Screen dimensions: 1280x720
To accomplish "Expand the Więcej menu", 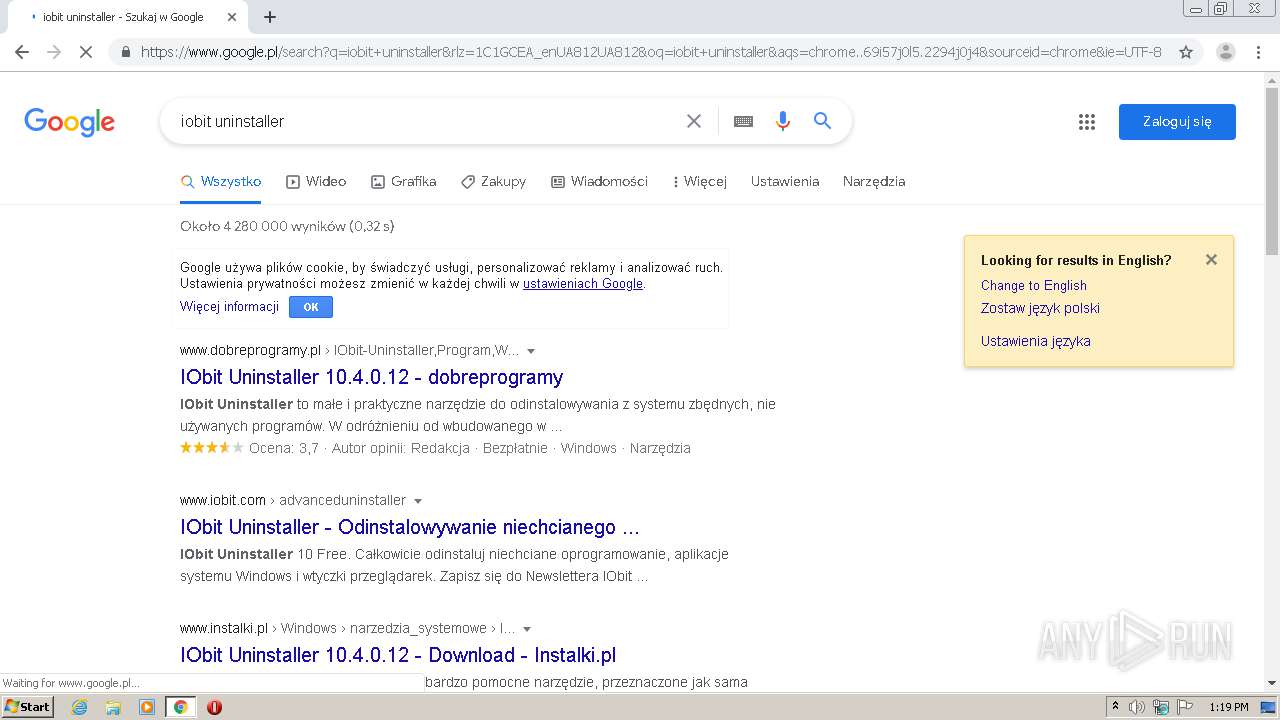I will click(700, 182).
